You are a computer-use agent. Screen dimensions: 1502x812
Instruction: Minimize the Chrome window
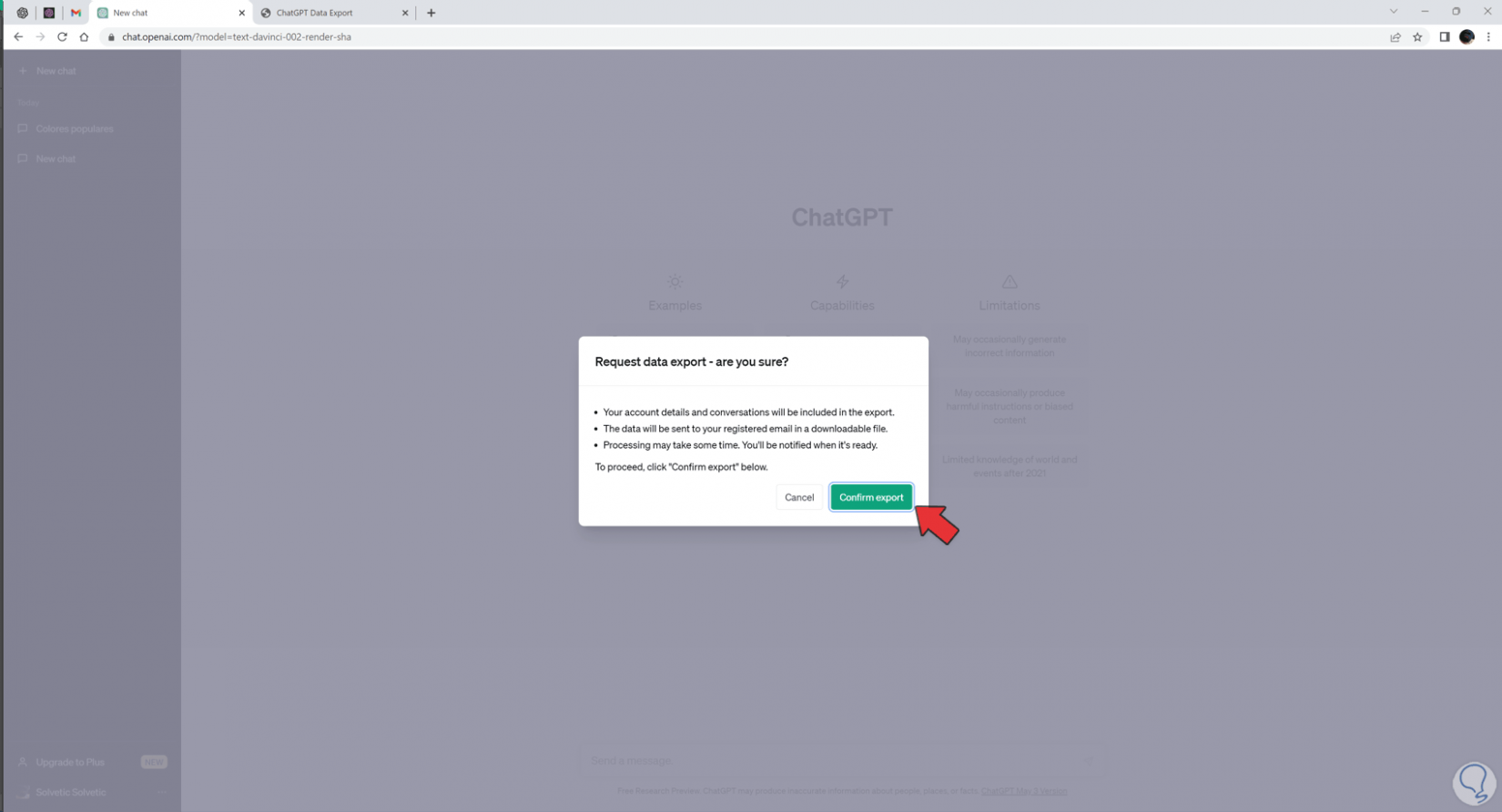[1425, 12]
